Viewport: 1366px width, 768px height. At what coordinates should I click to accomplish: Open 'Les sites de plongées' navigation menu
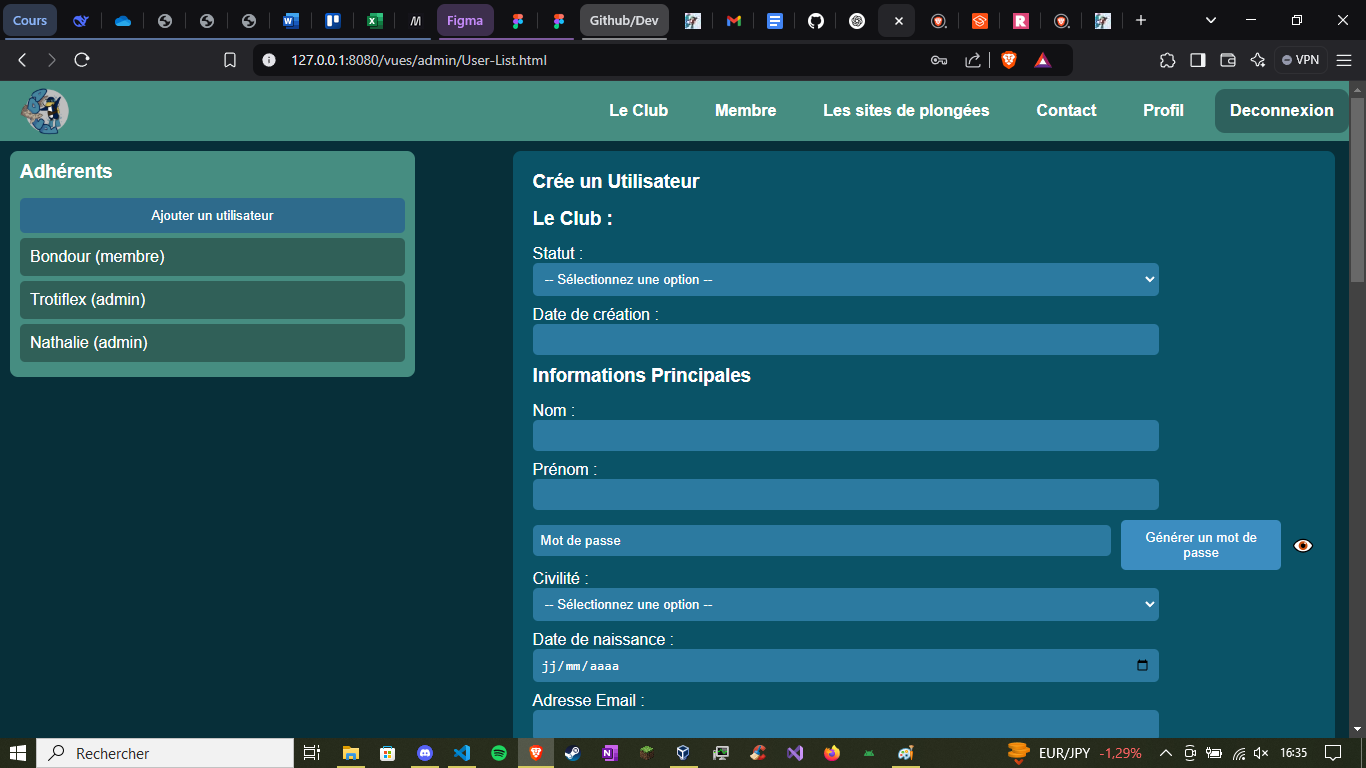(x=906, y=111)
